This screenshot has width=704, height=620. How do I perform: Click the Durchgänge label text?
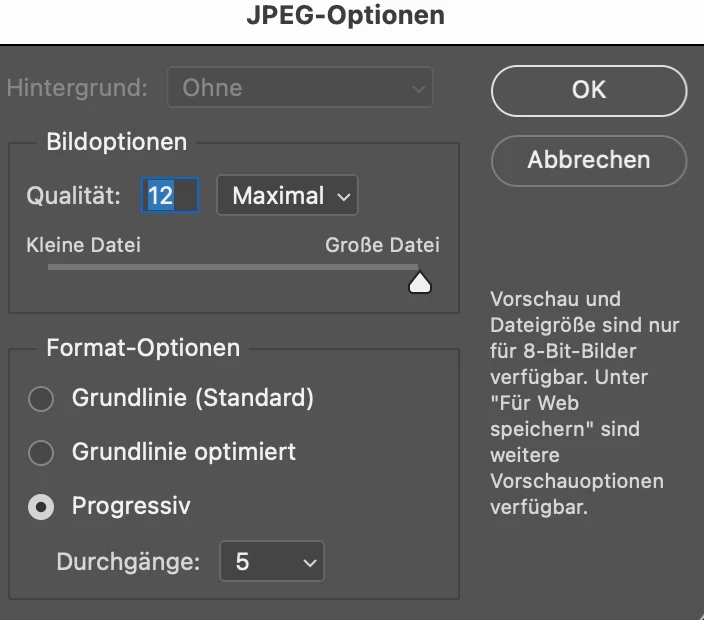coord(128,562)
